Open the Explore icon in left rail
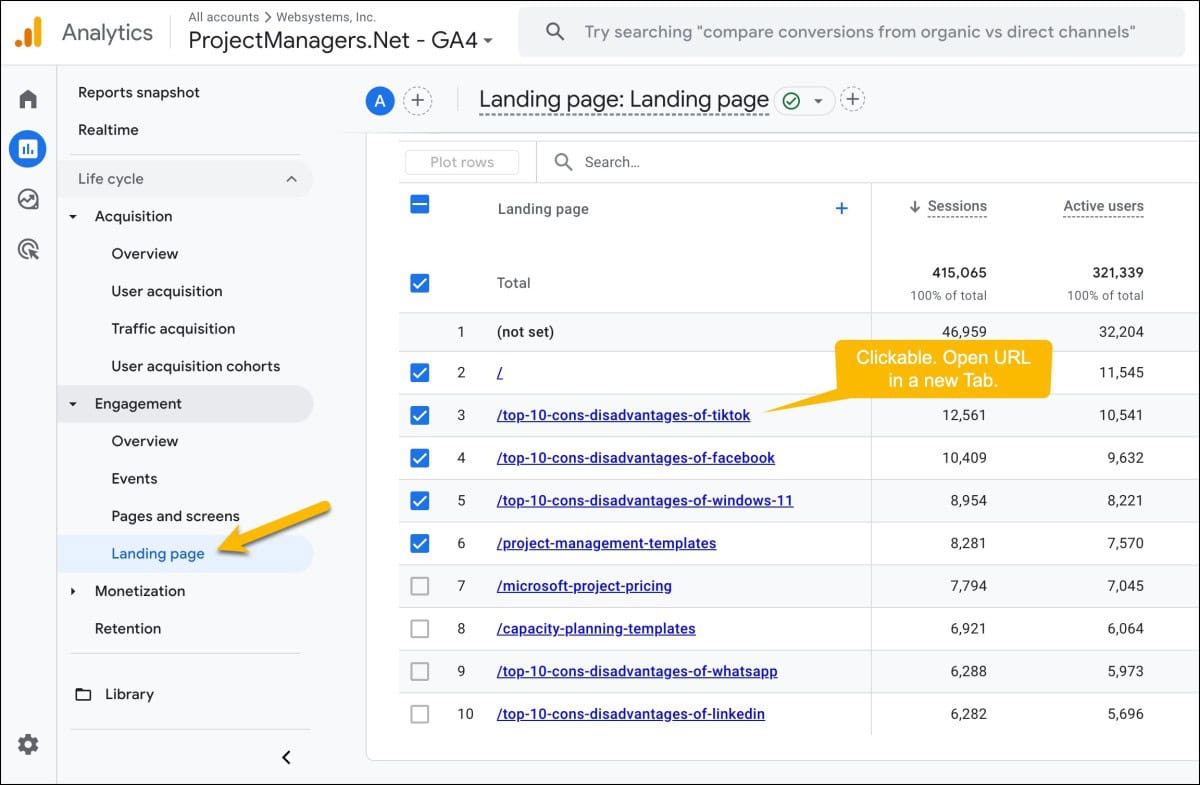Viewport: 1200px width, 785px height. pos(28,199)
